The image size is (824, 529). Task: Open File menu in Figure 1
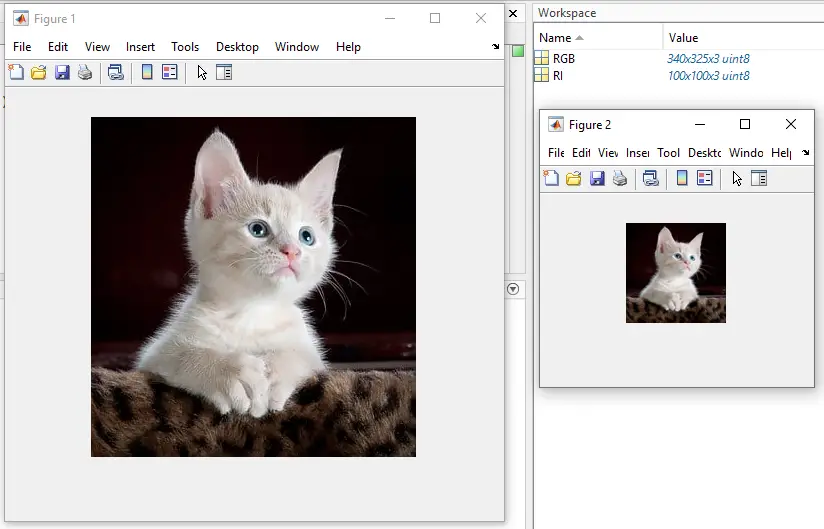pyautogui.click(x=22, y=47)
